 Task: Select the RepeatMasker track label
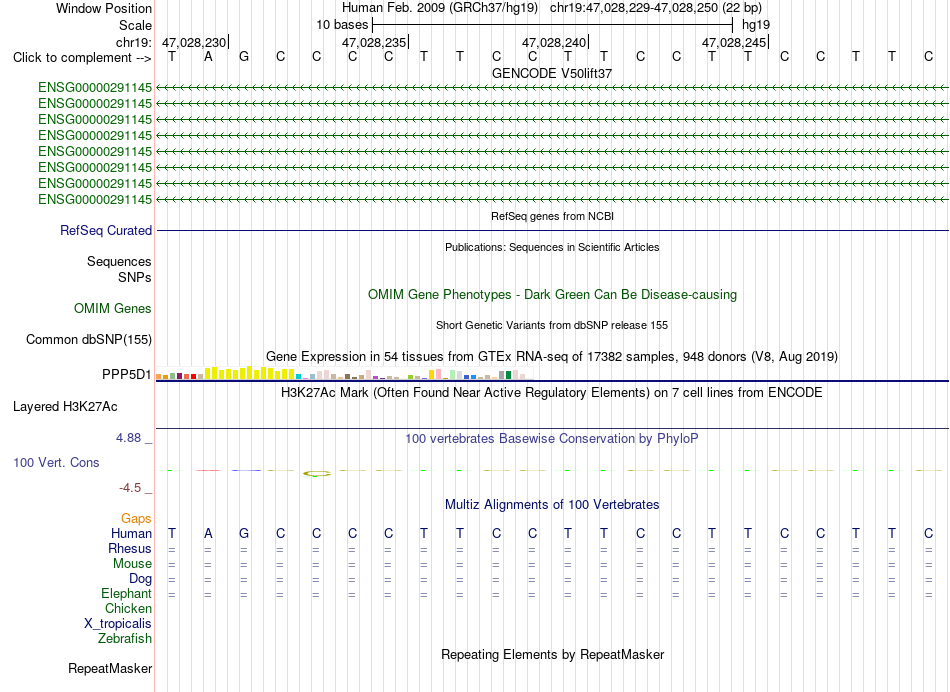[110, 669]
